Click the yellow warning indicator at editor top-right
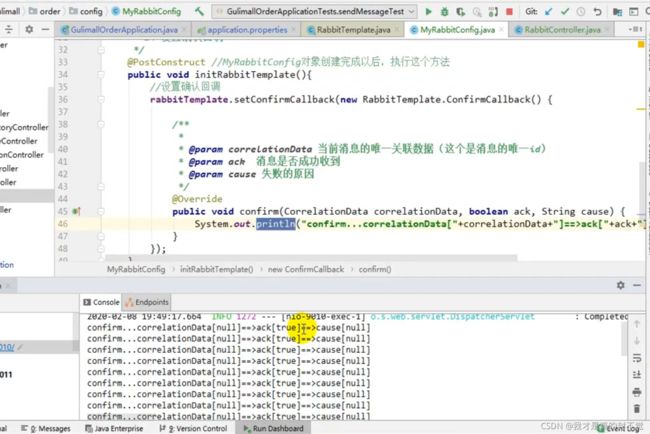The image size is (650, 434). [x=641, y=44]
